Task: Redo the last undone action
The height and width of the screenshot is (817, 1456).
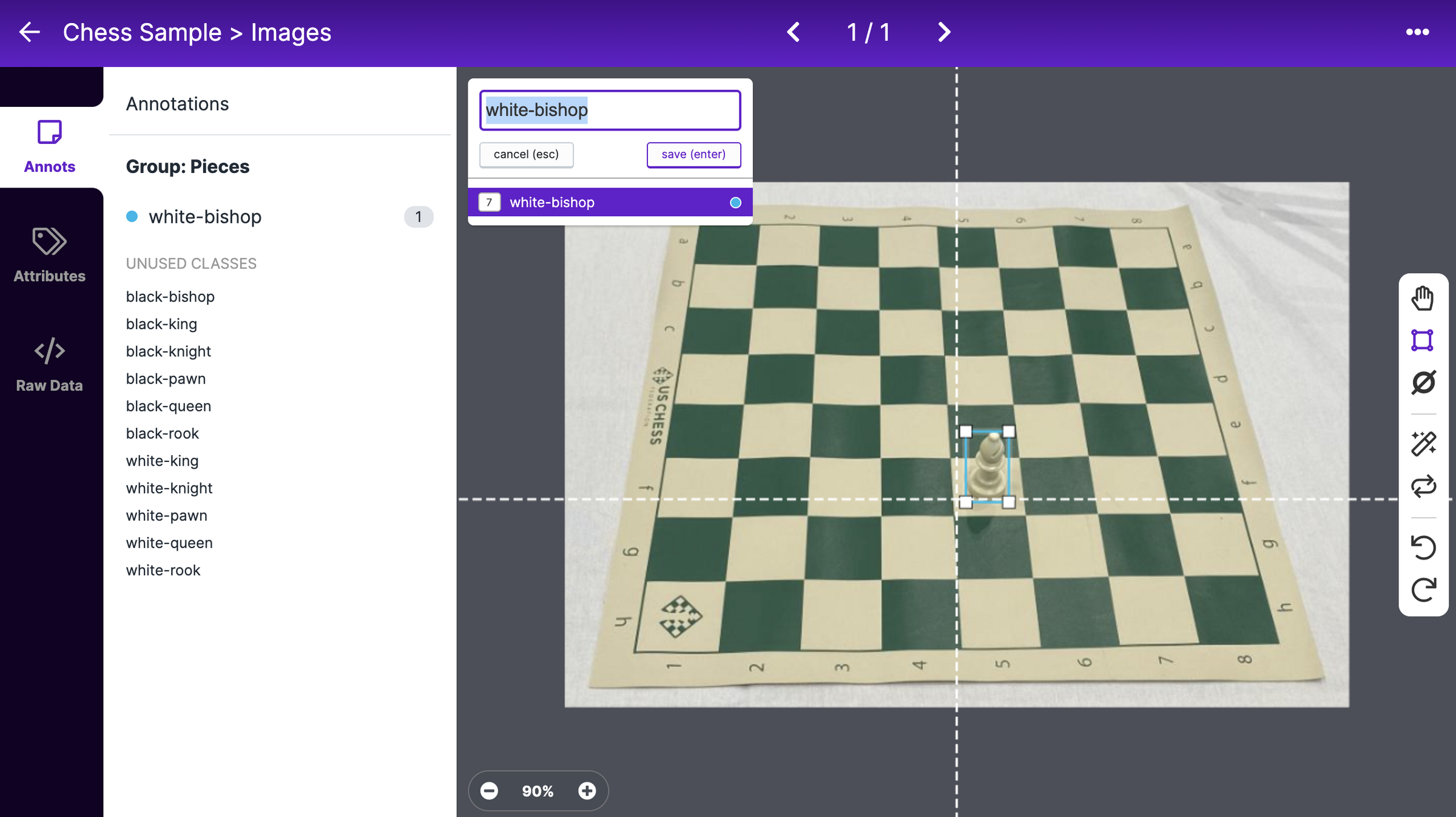Action: tap(1423, 586)
